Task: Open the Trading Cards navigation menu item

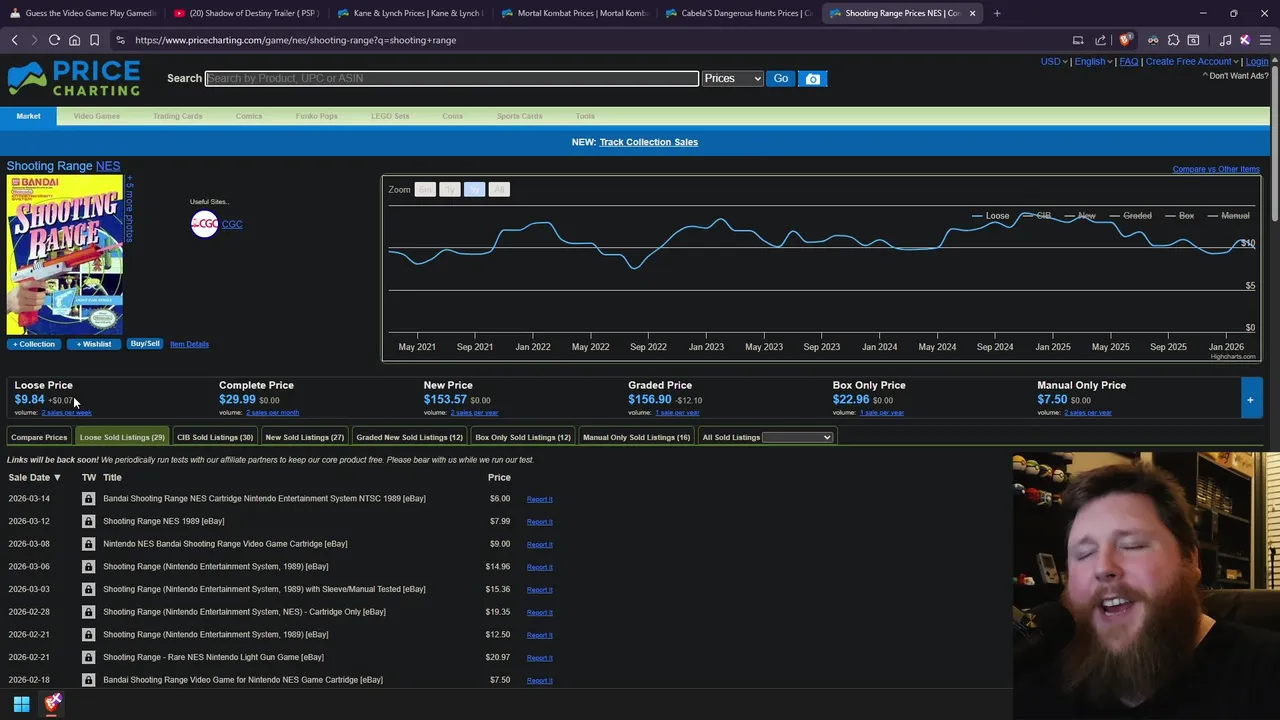Action: [178, 116]
